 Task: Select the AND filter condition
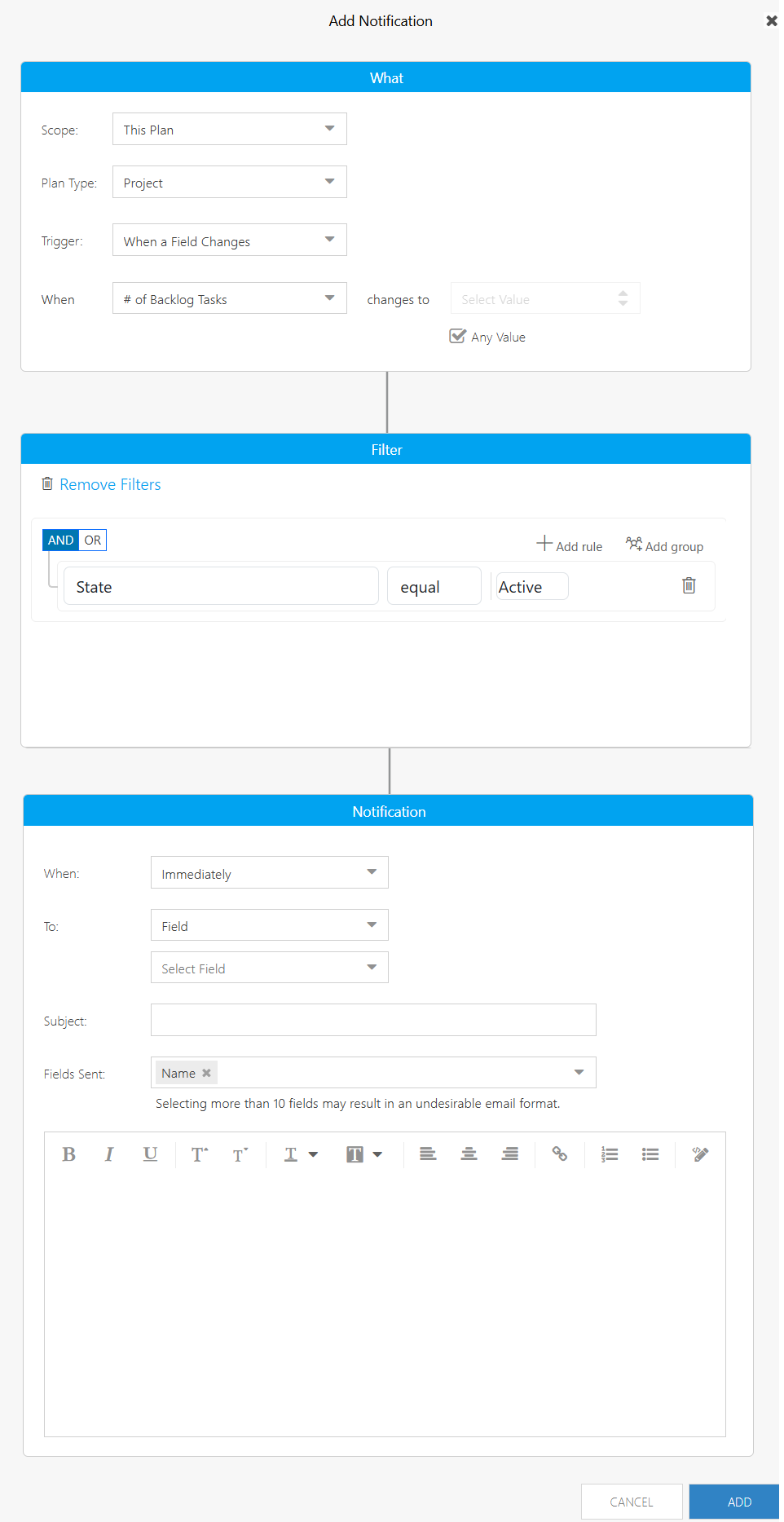click(x=60, y=540)
